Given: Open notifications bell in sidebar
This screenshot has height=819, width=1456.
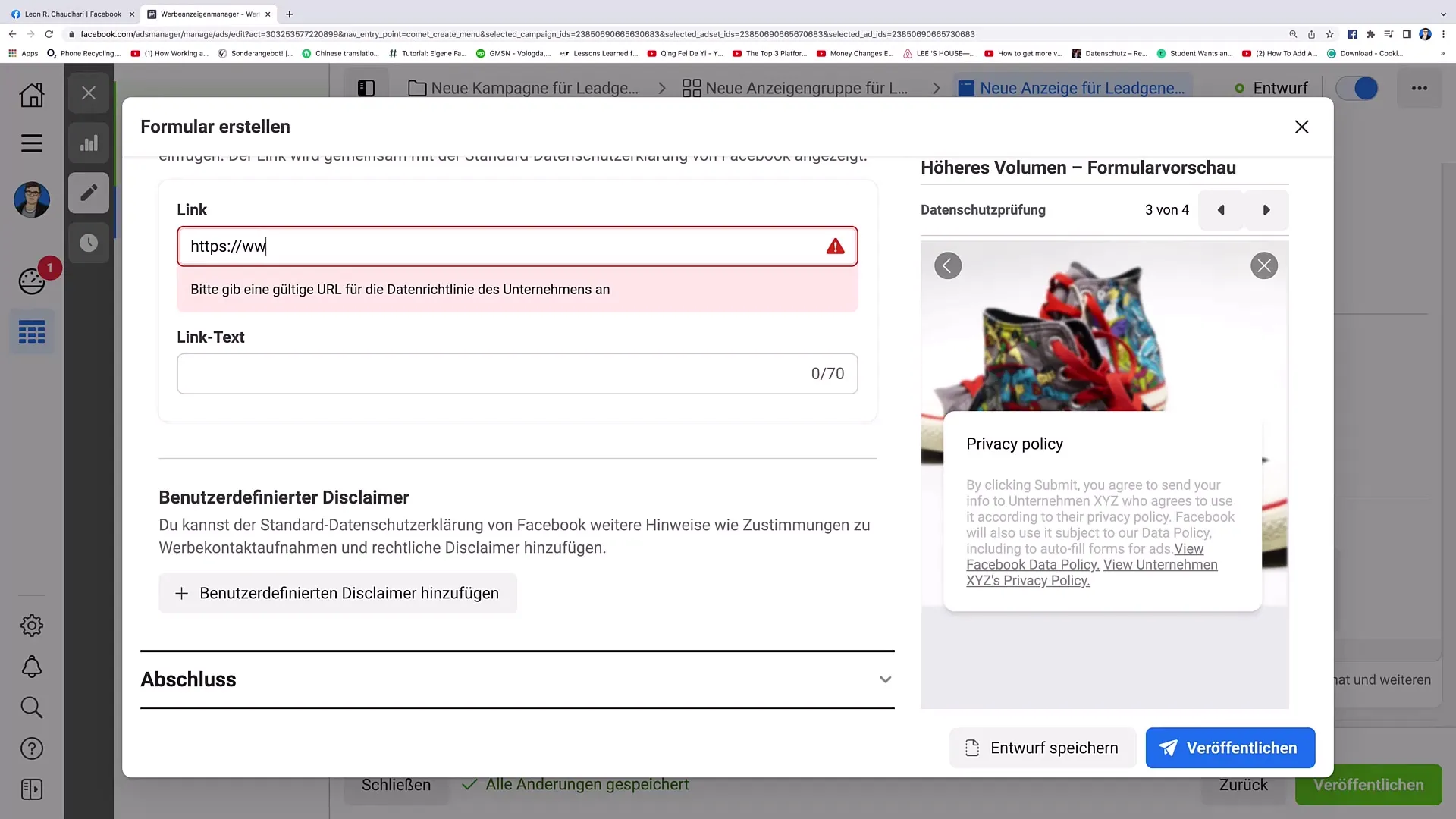Looking at the screenshot, I should (x=32, y=667).
